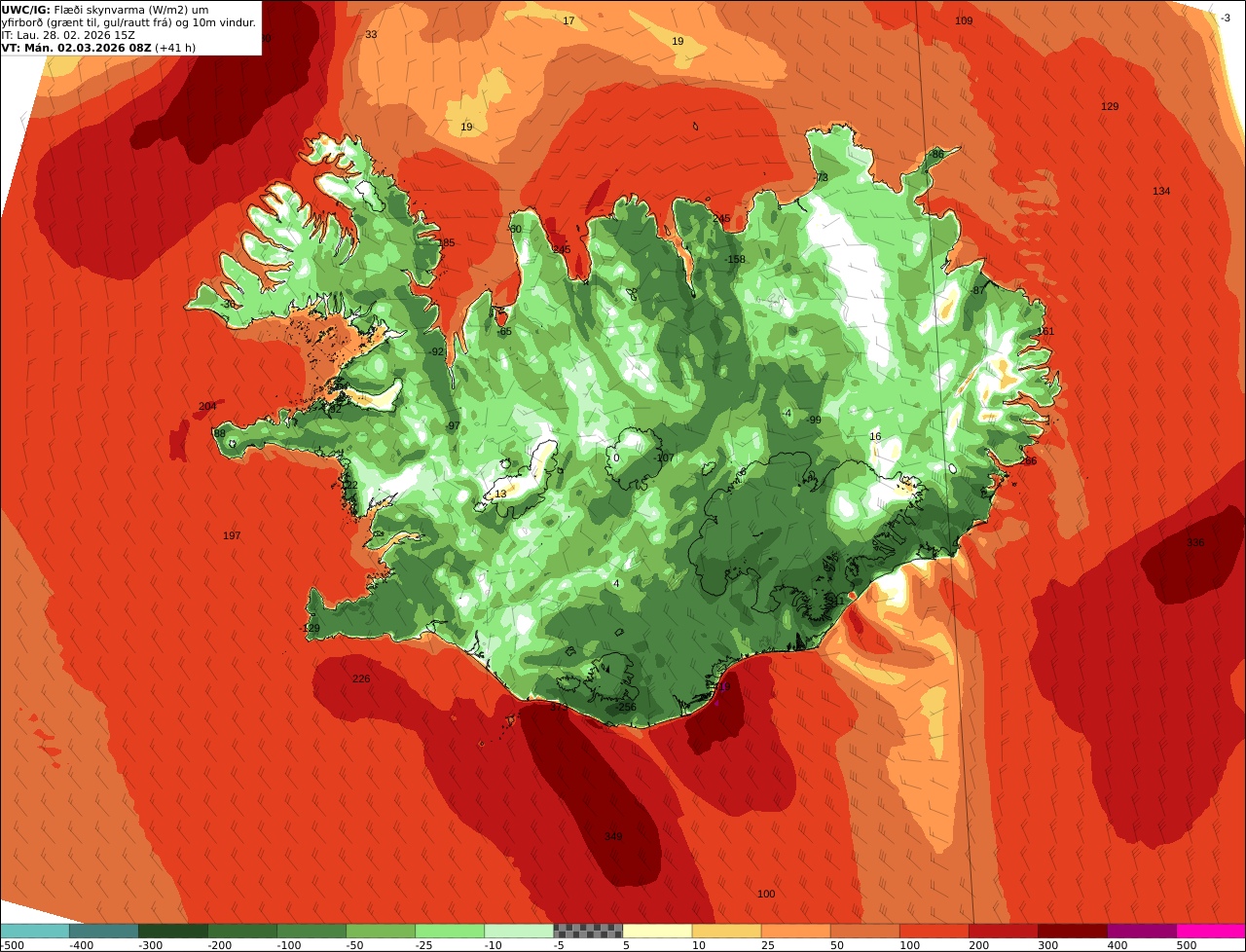
Task: Click the '-97' value in west Iceland
Action: [453, 425]
